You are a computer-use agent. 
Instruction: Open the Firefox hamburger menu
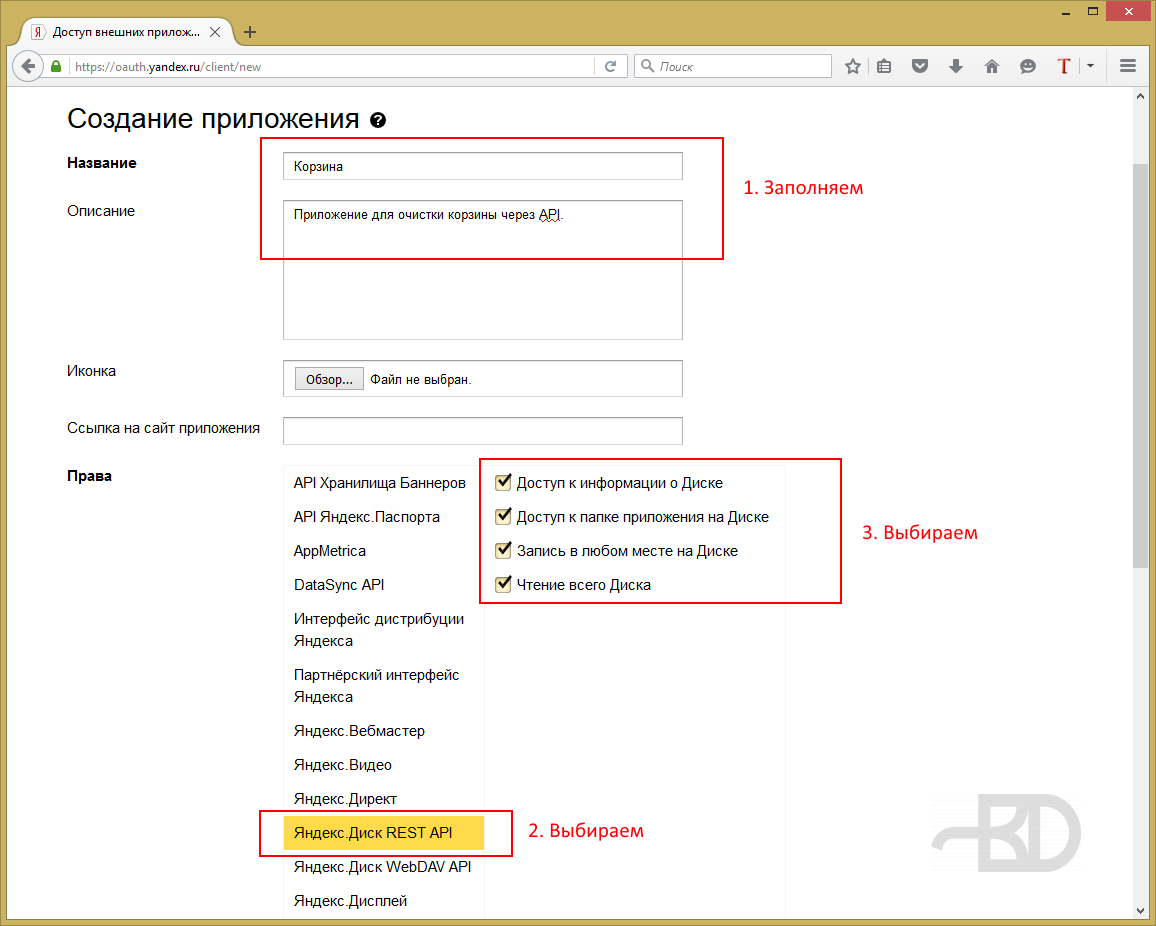point(1127,66)
